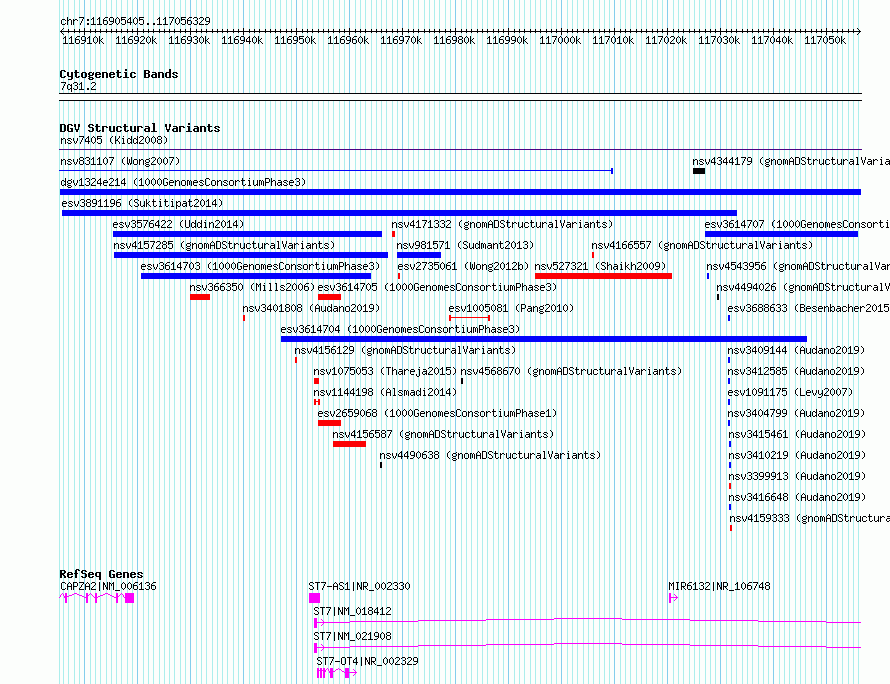Select the nsv4166557 variant label

click(x=702, y=245)
